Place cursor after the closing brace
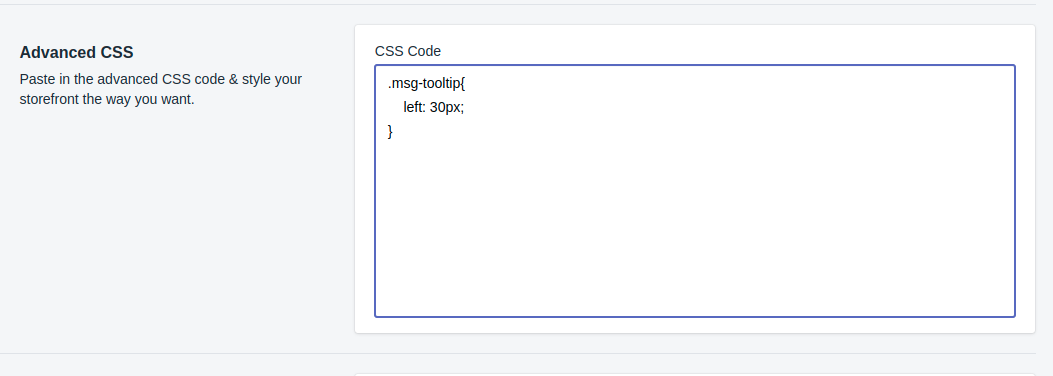This screenshot has width=1053, height=376. [394, 132]
